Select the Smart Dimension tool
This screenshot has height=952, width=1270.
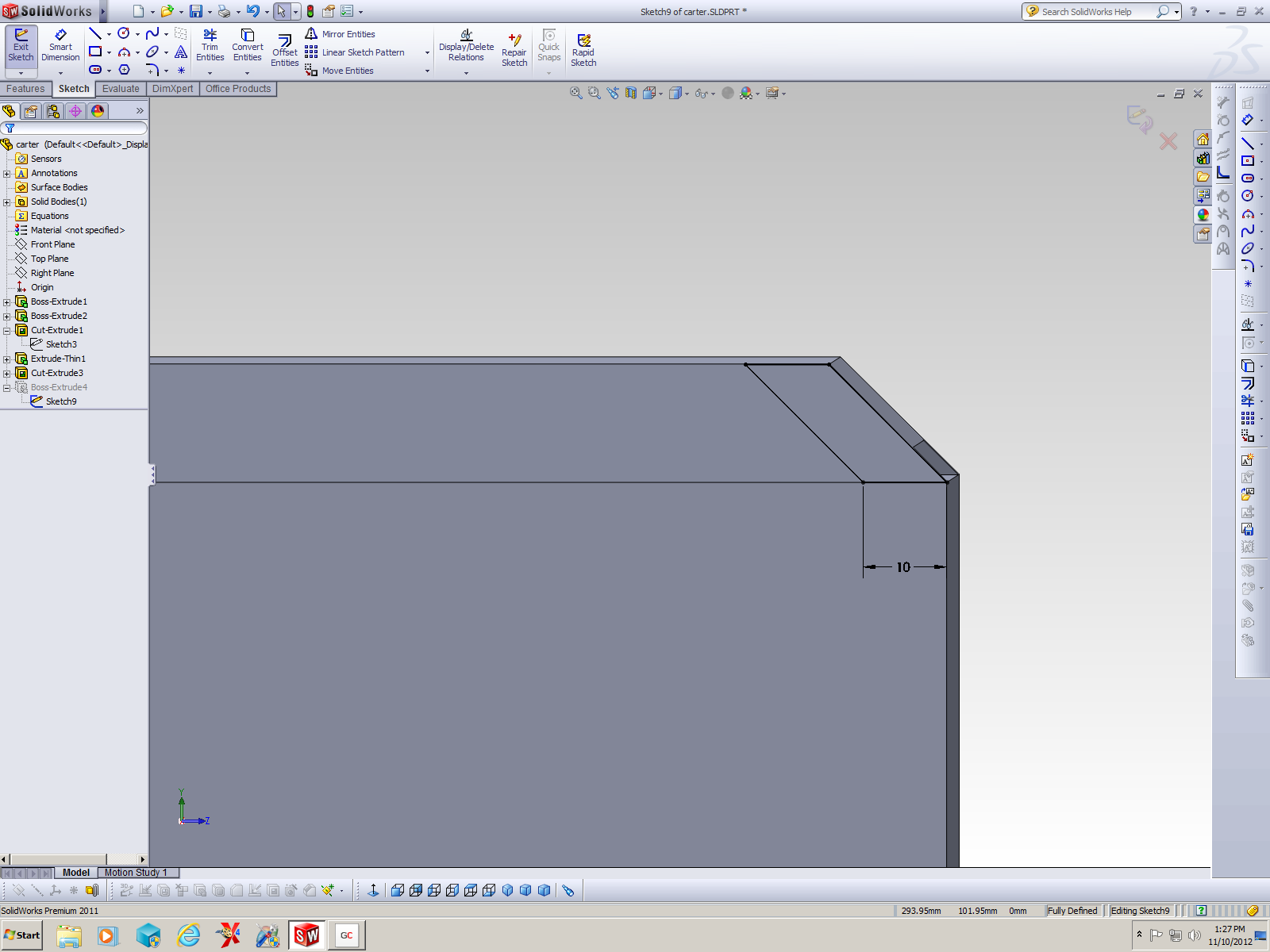(x=60, y=46)
